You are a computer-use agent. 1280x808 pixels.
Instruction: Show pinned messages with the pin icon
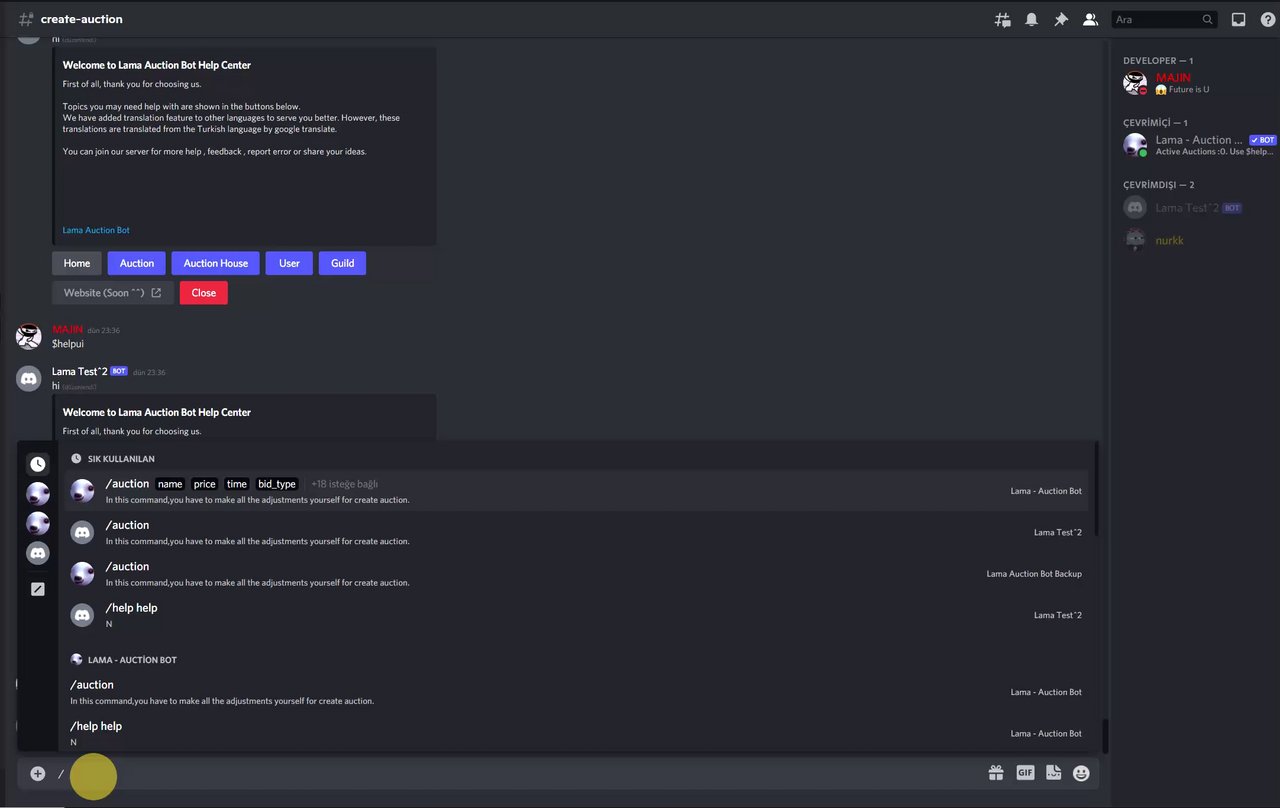(1061, 19)
